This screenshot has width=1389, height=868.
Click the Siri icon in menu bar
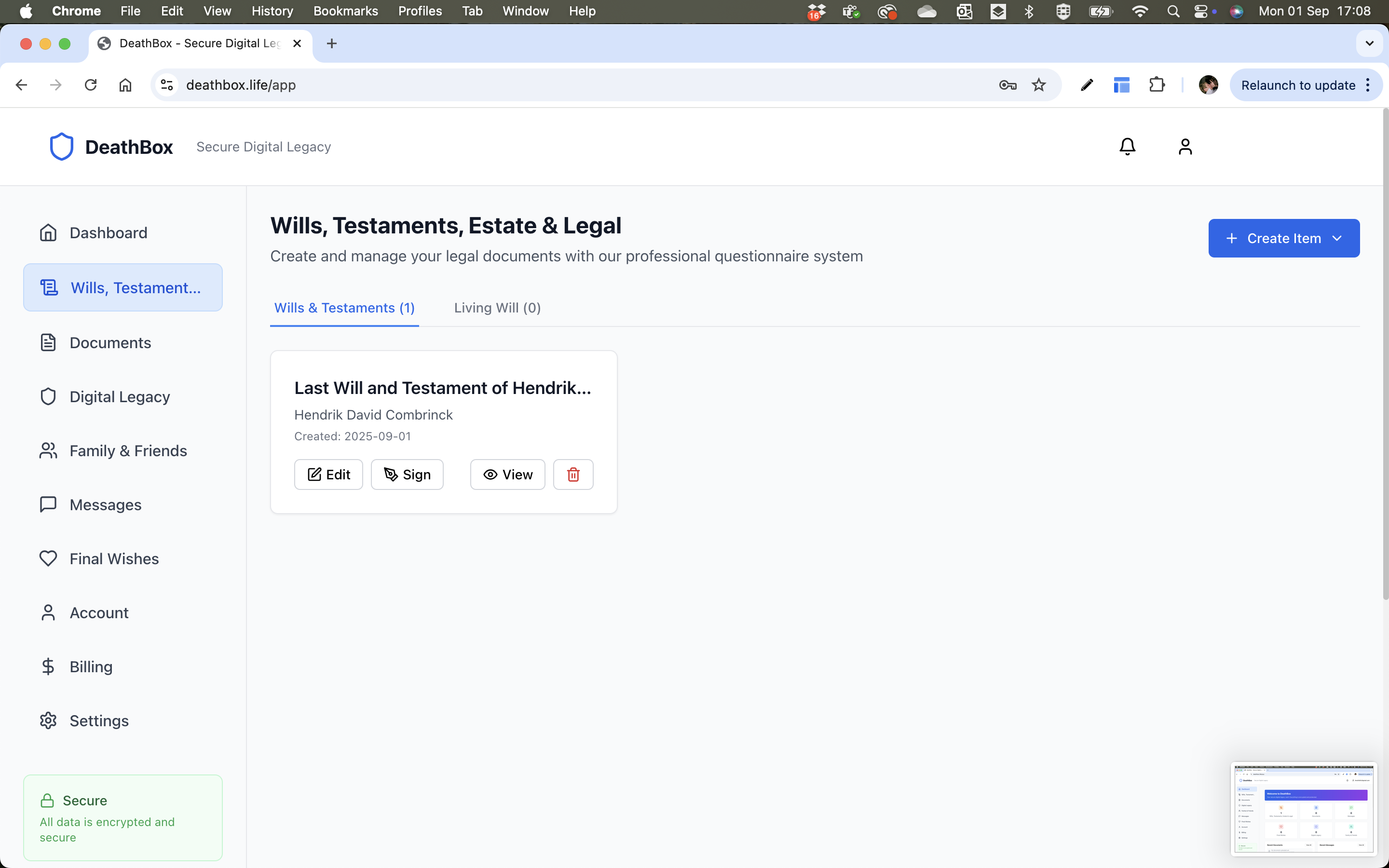tap(1236, 11)
